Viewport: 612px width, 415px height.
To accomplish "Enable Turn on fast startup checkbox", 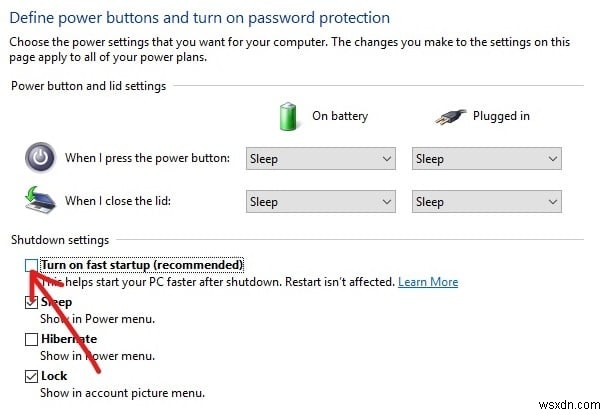I will pos(32,265).
